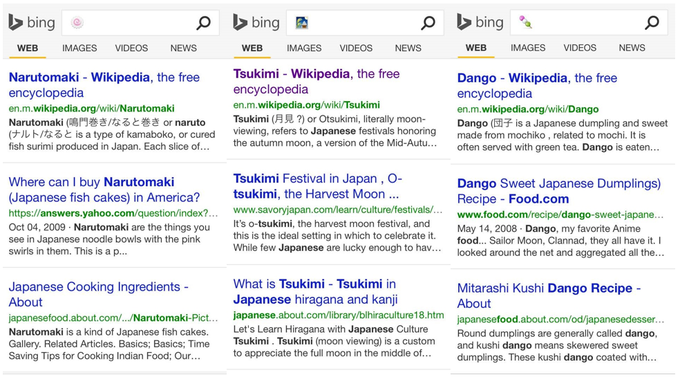
Task: Open Mitarashi Kushi Dango Recipe link
Action: [x=549, y=296]
